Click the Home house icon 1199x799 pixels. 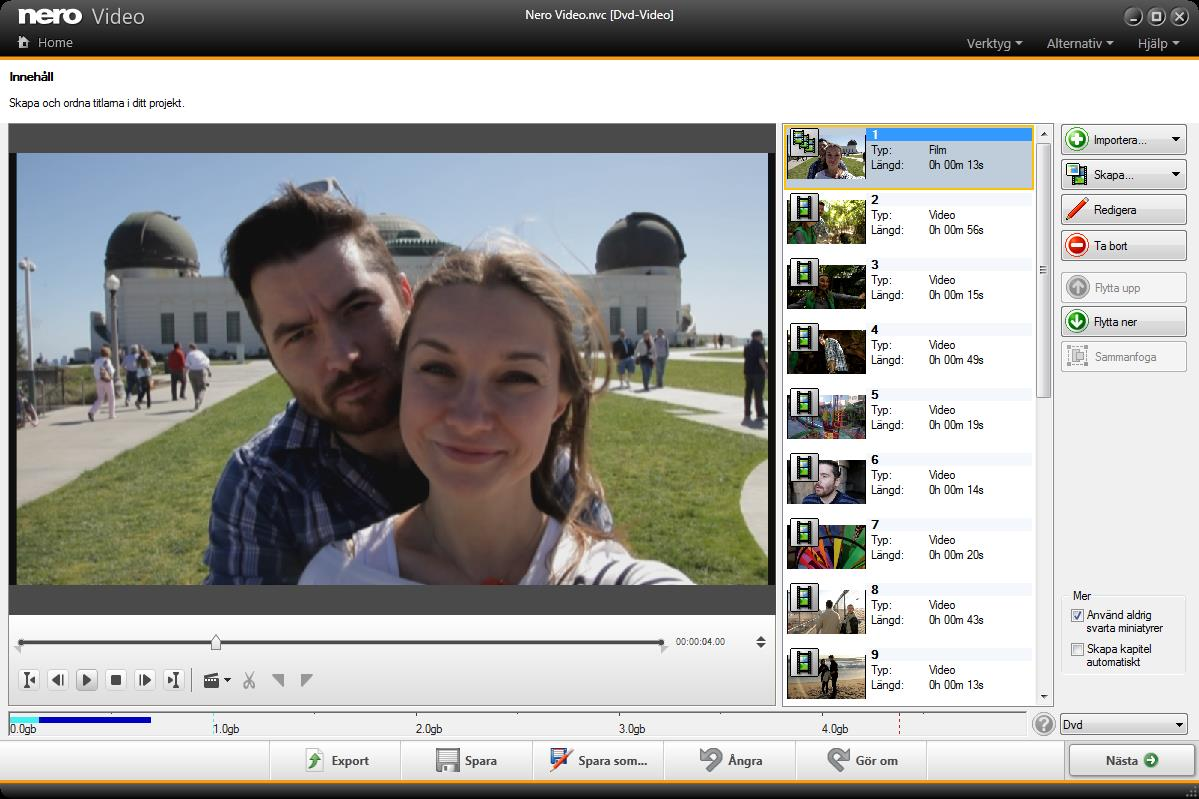[24, 42]
